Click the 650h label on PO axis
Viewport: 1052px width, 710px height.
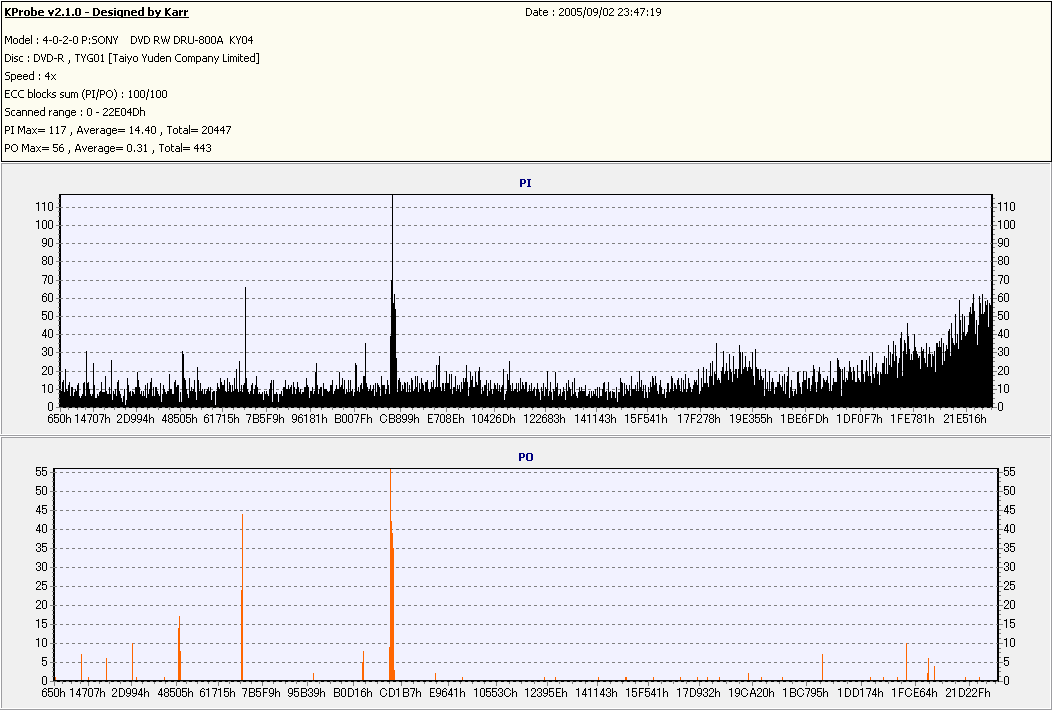(x=54, y=693)
